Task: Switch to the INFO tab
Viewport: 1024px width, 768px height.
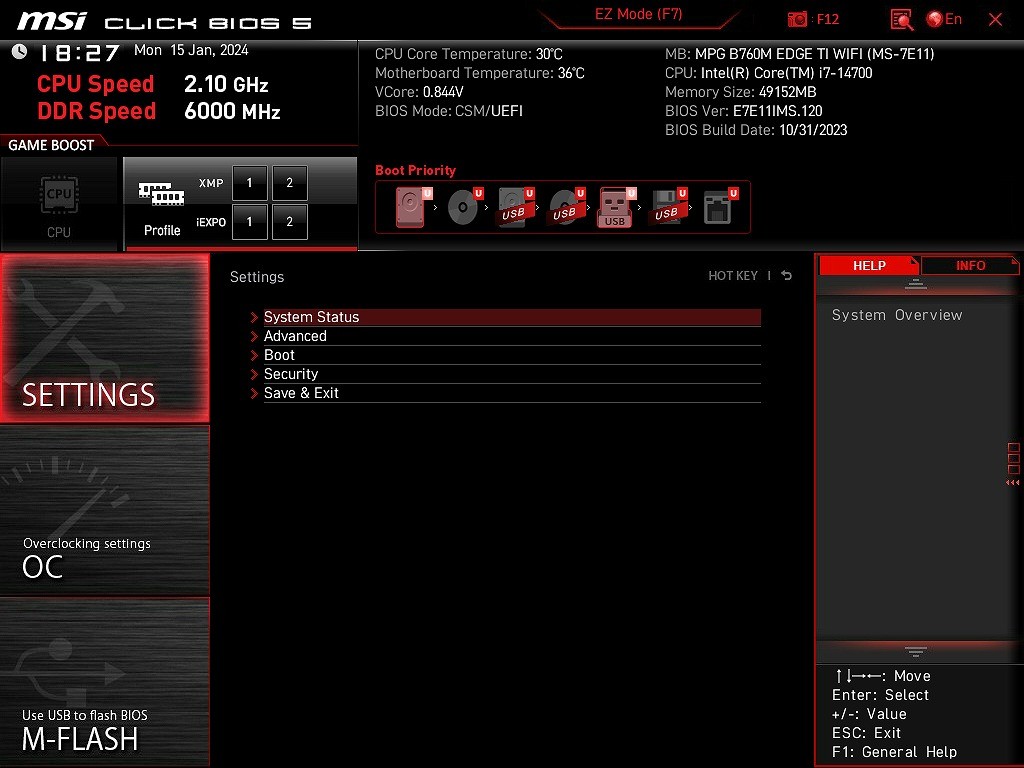Action: tap(970, 265)
